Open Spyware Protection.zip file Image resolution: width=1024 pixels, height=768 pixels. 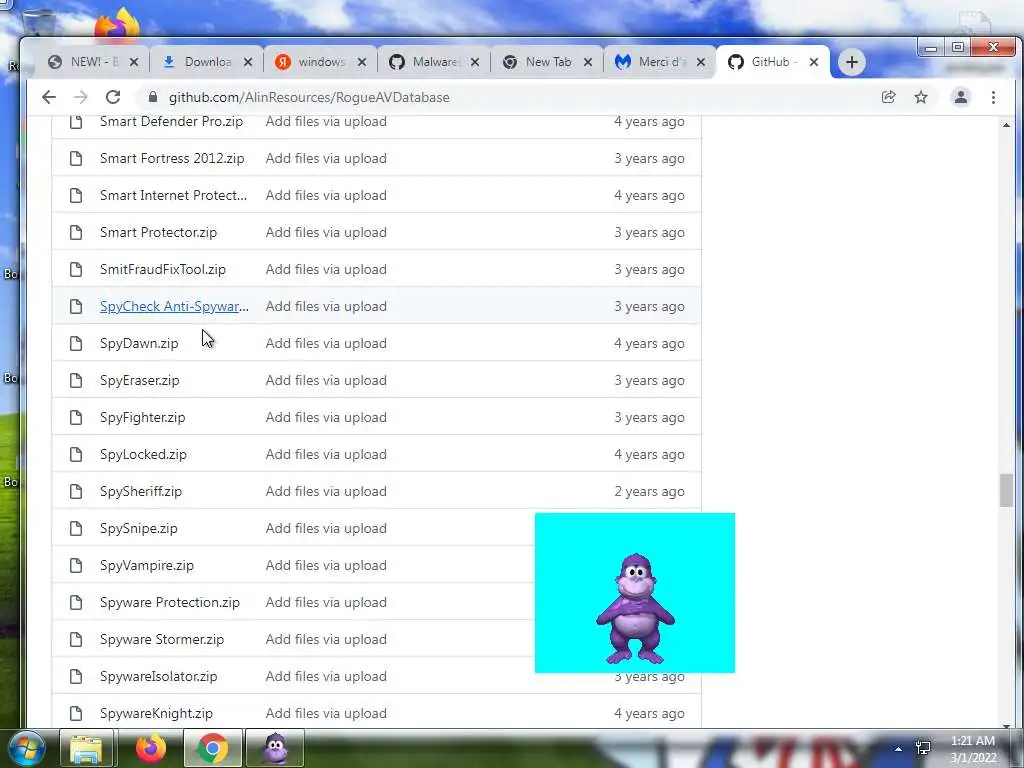point(170,602)
